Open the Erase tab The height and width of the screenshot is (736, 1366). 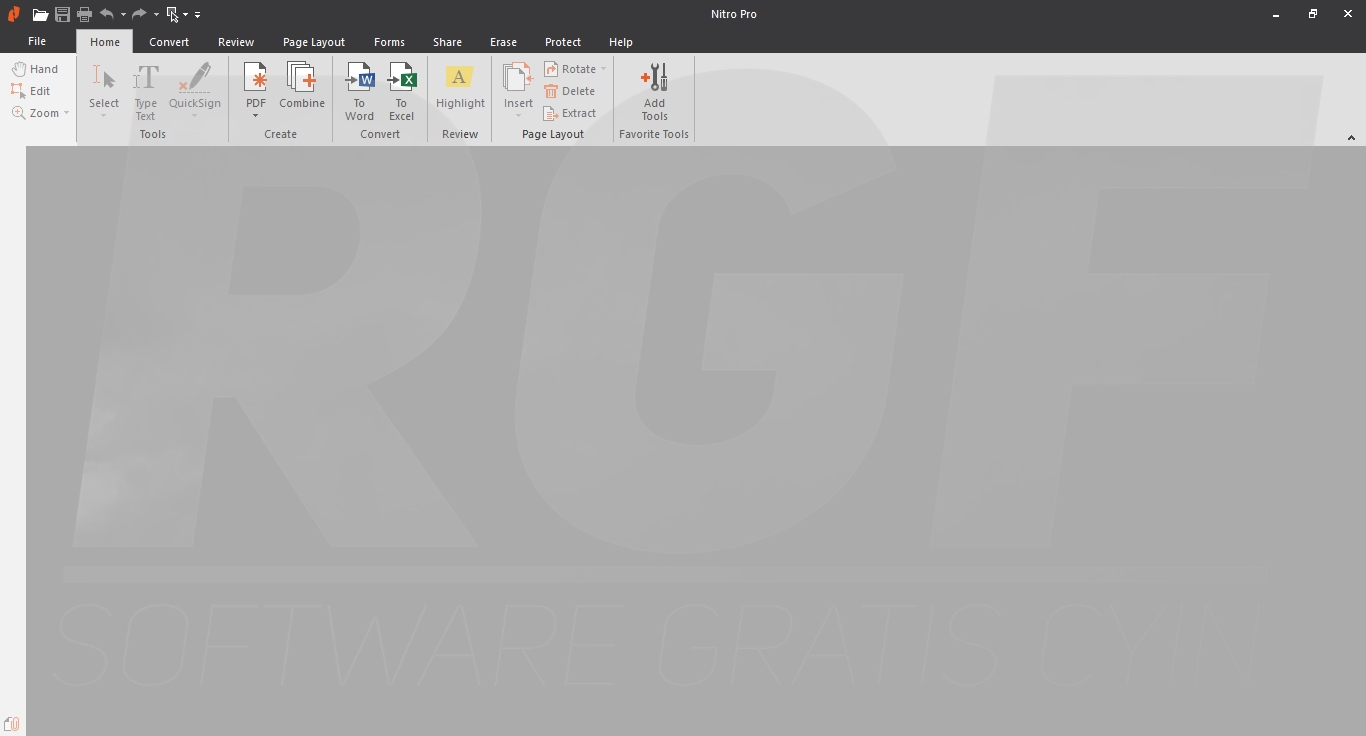point(503,42)
